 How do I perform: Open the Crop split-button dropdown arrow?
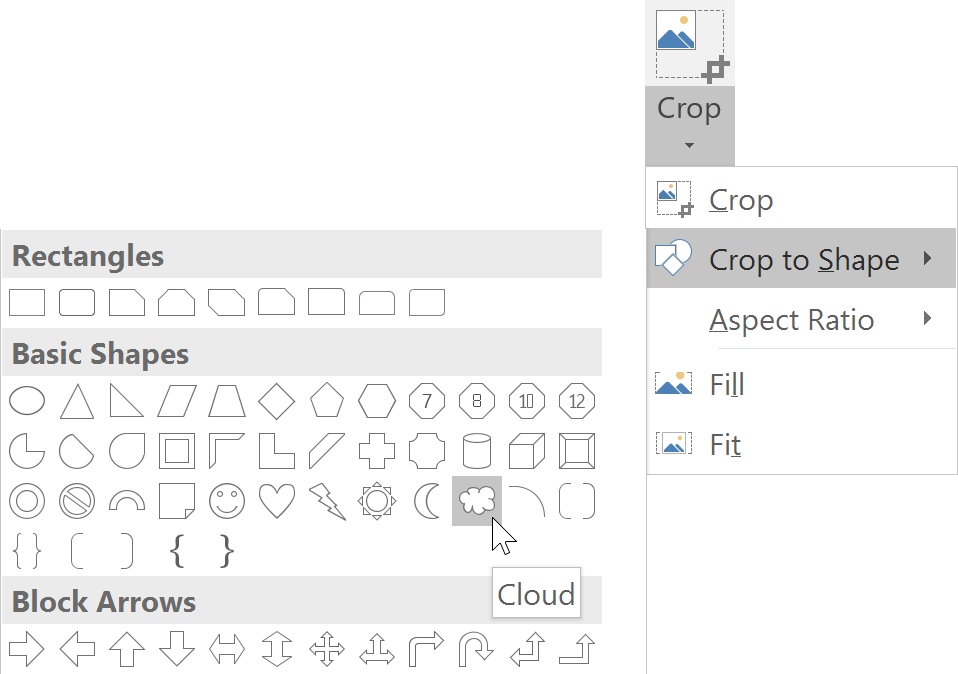[x=689, y=146]
